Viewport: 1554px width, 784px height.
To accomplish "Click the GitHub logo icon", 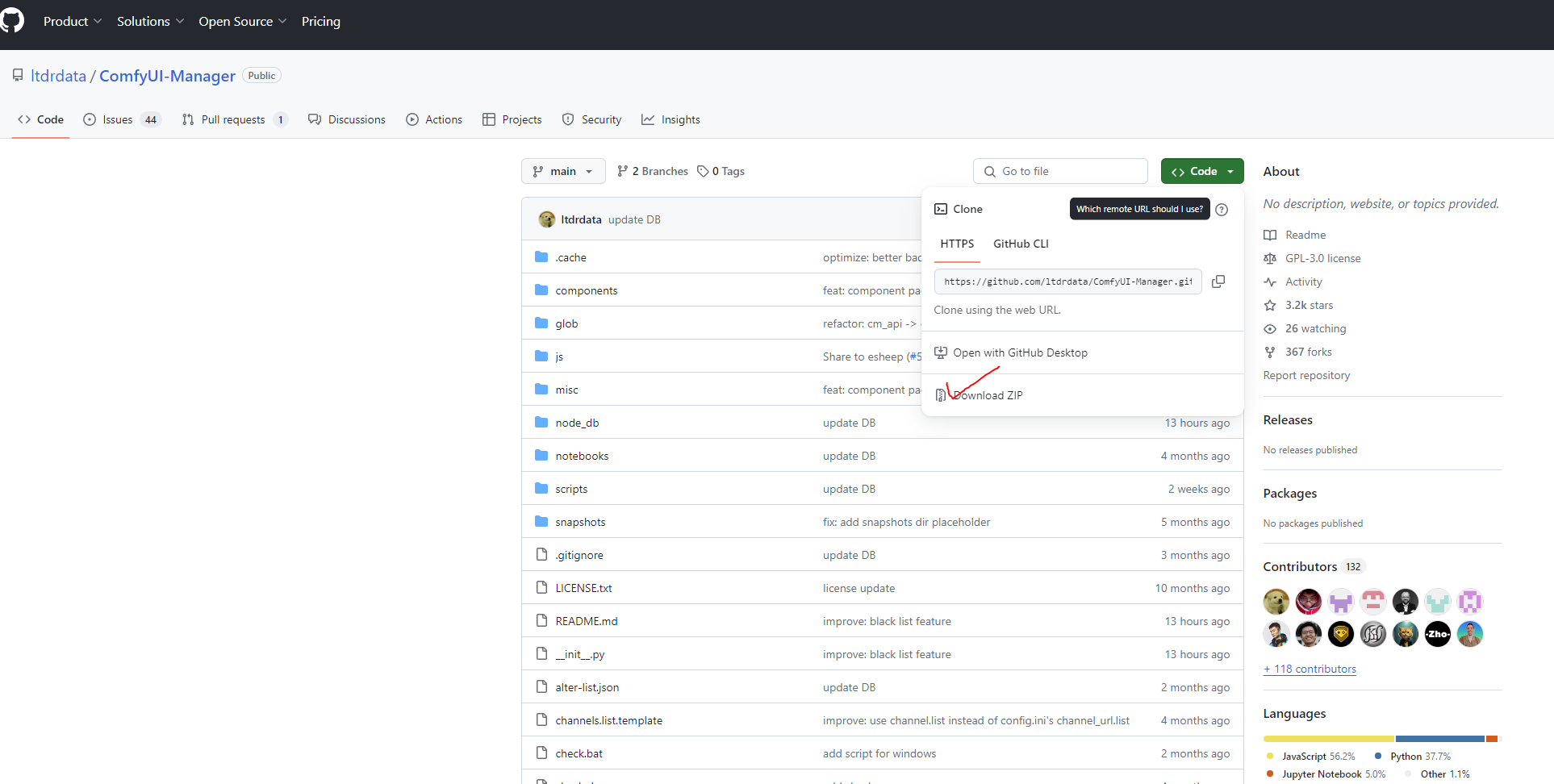I will (11, 21).
